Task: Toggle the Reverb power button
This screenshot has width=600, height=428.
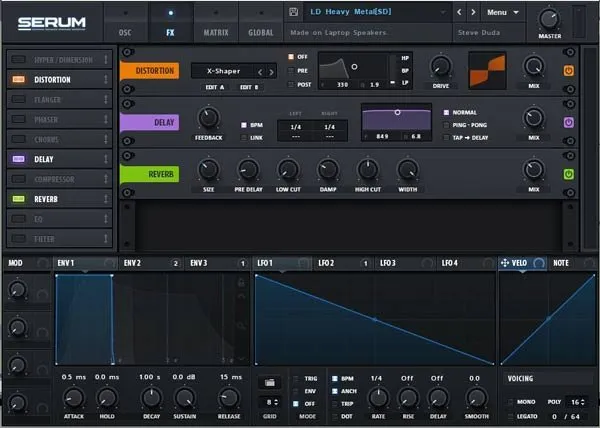Action: click(569, 174)
